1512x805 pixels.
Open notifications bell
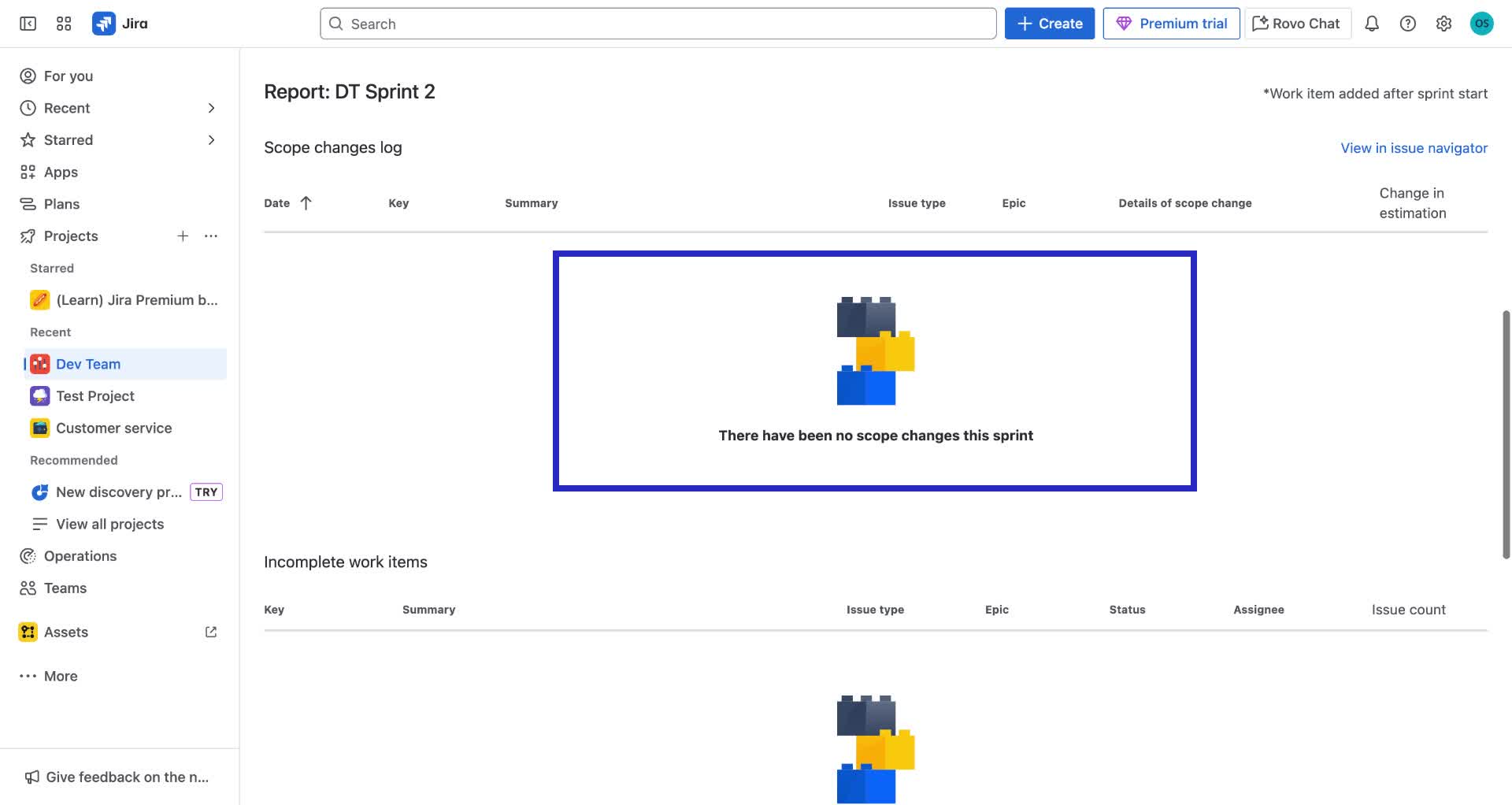(x=1371, y=23)
